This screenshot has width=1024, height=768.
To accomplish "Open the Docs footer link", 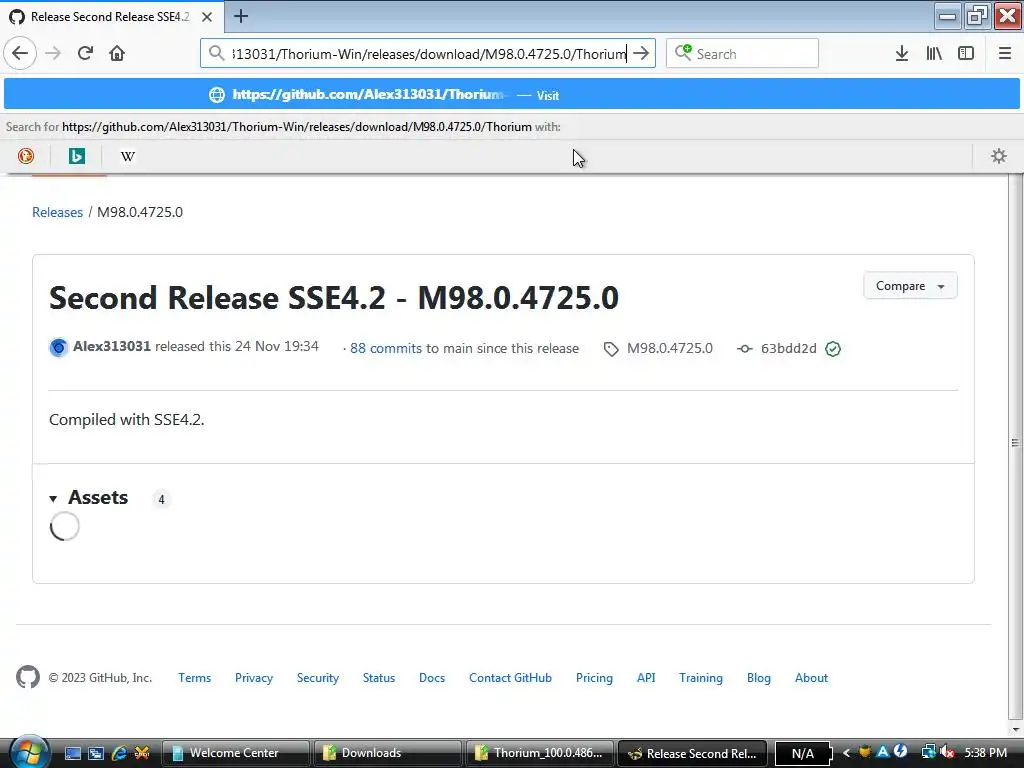I will click(x=432, y=678).
